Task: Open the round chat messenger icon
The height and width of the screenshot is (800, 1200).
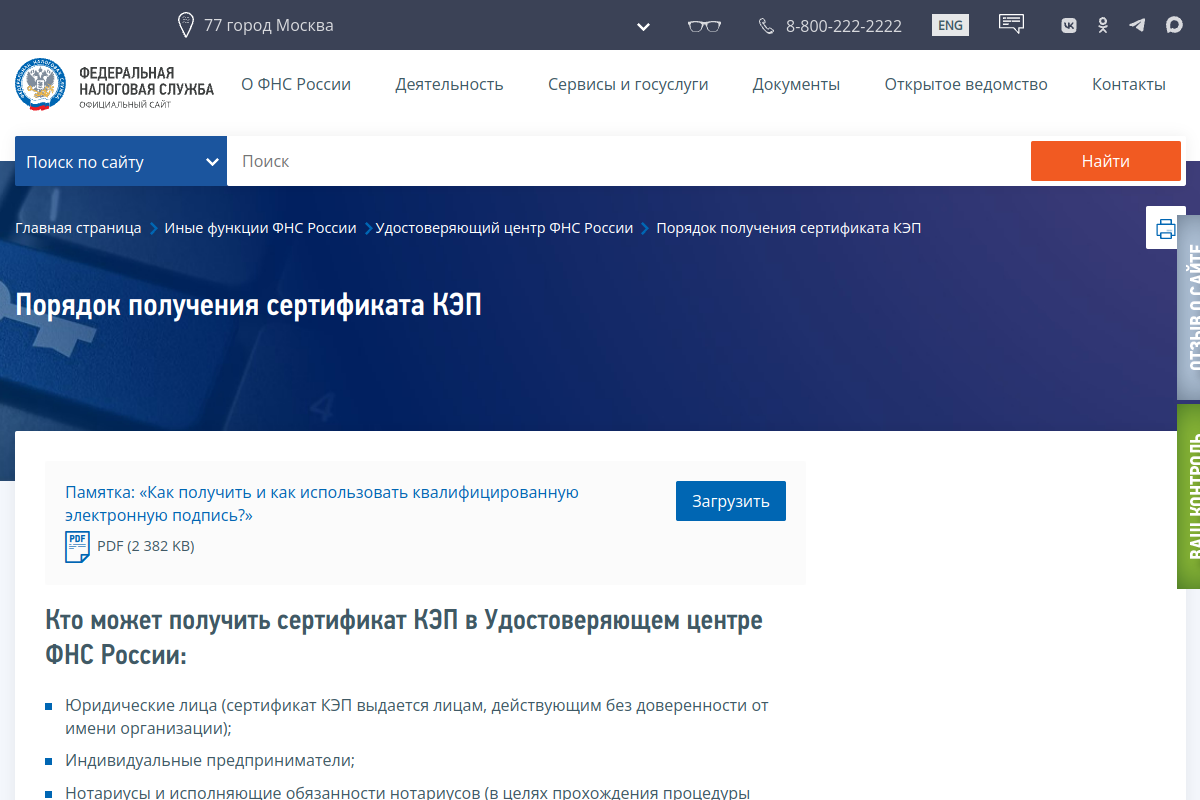Action: point(1174,26)
